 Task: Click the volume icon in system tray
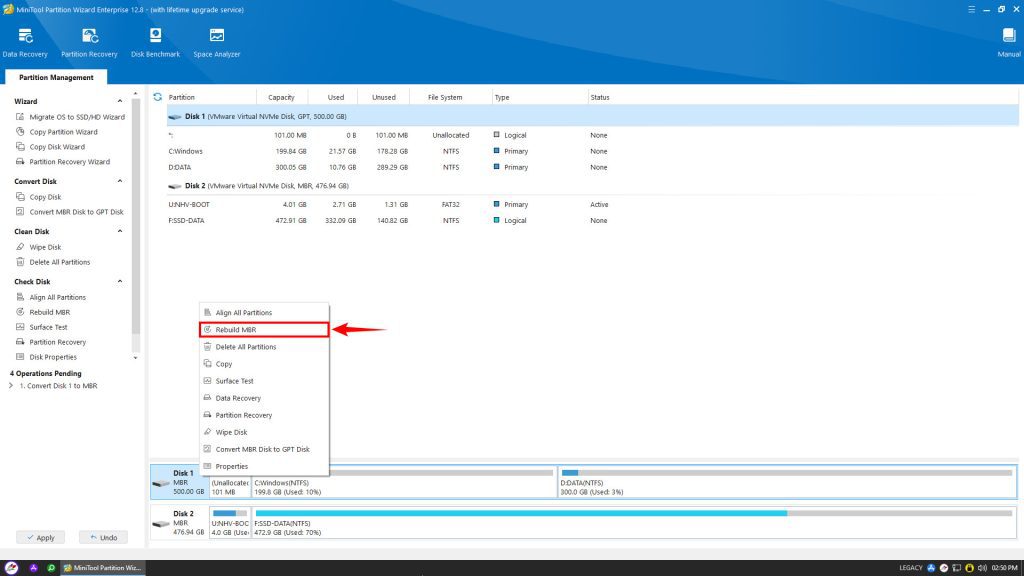coord(982,568)
